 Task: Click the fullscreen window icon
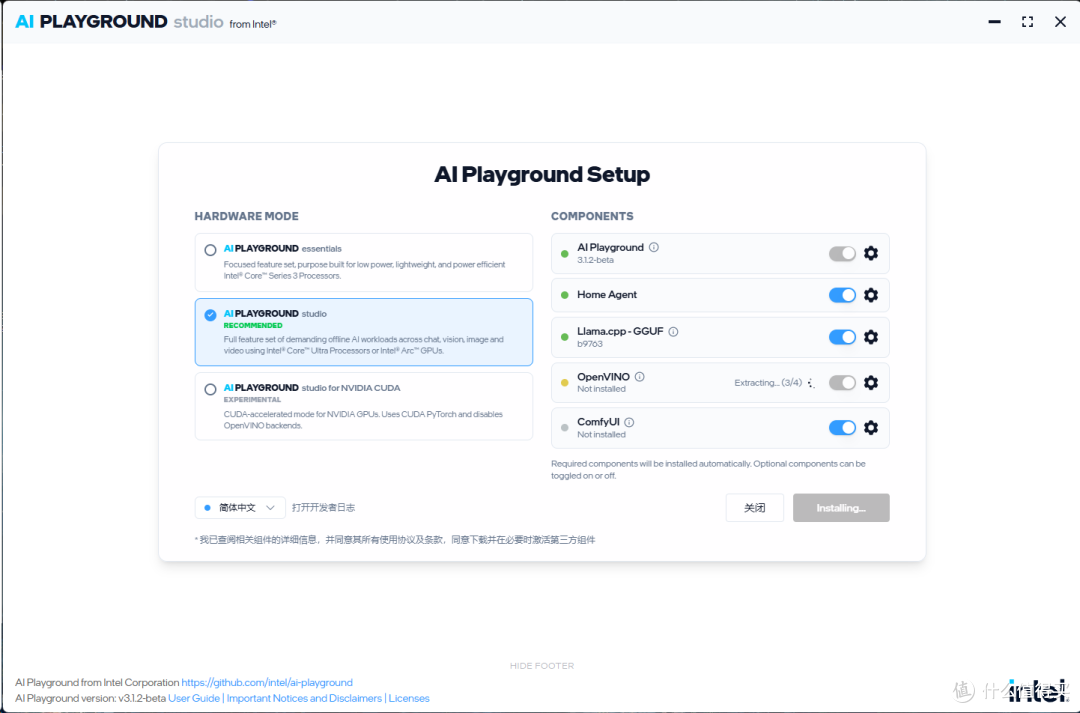coord(1027,22)
